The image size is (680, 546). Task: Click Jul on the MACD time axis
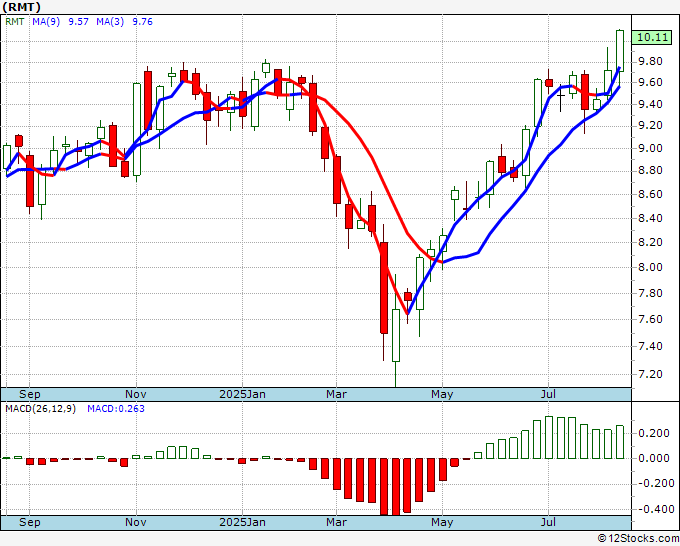click(x=548, y=522)
